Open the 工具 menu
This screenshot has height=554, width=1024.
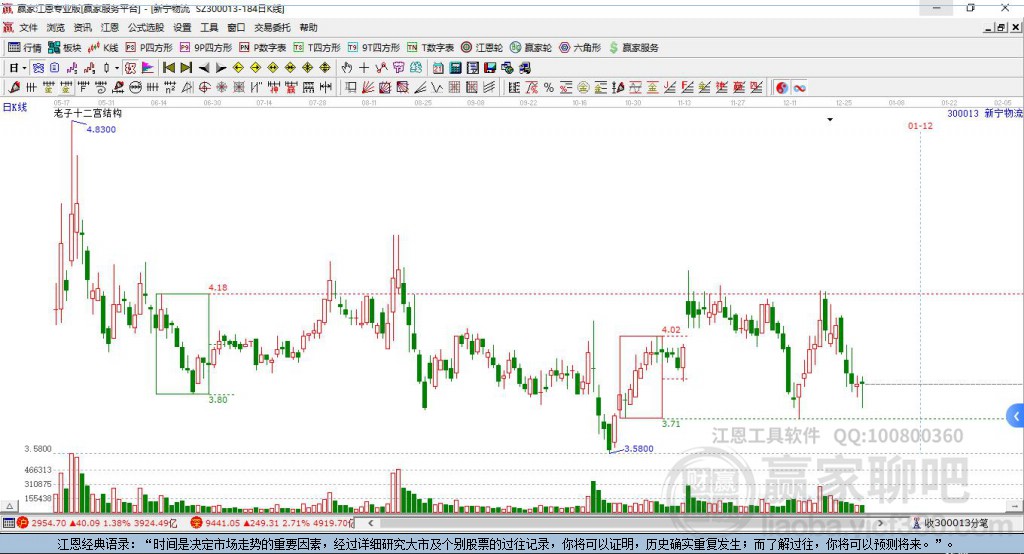209,27
